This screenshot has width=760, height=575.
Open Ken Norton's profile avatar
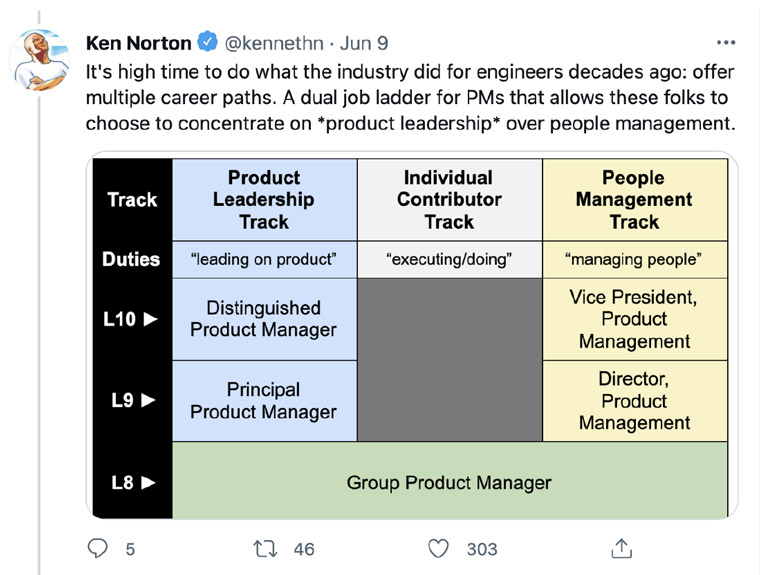click(40, 59)
